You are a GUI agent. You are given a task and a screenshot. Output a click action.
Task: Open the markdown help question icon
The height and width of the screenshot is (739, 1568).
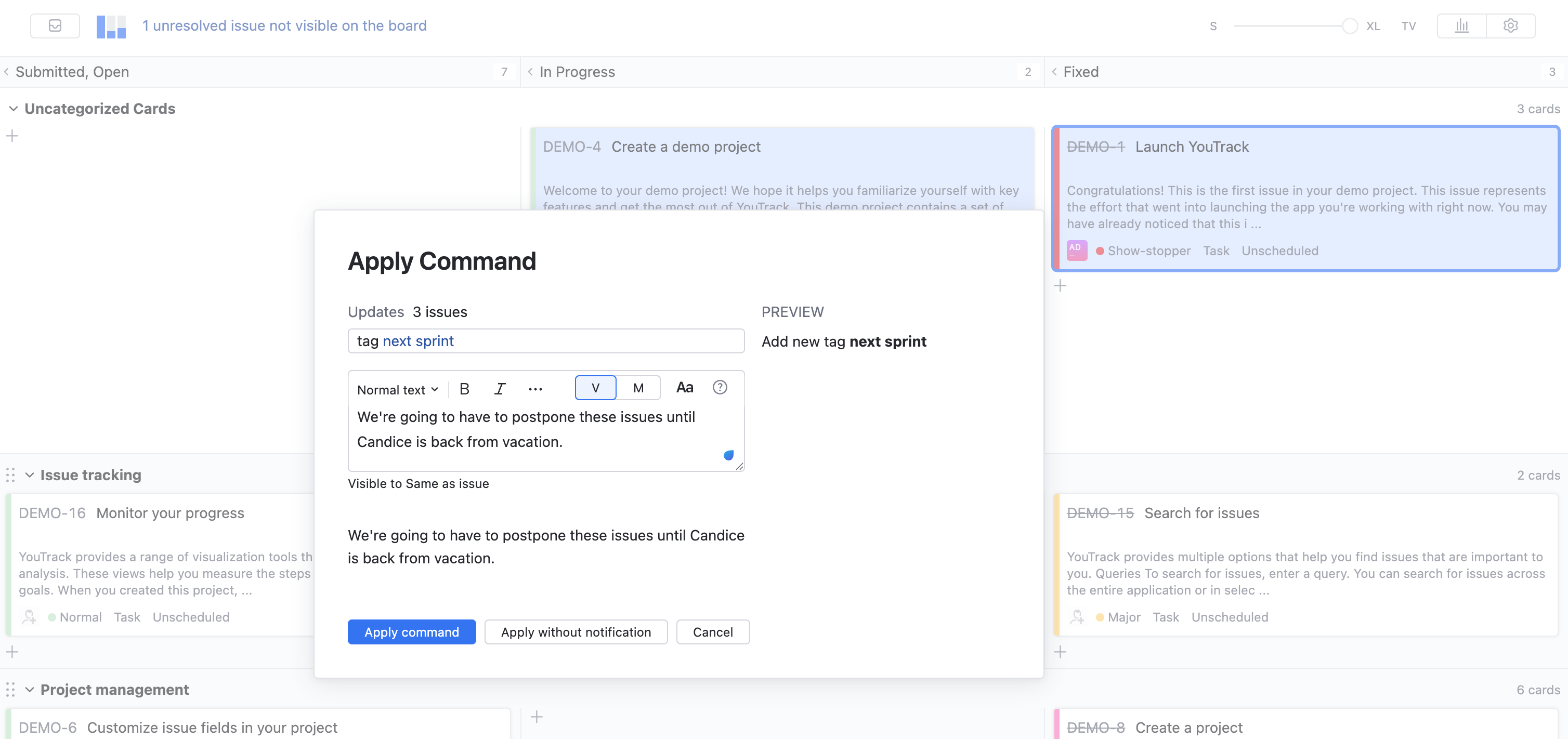[x=720, y=388]
